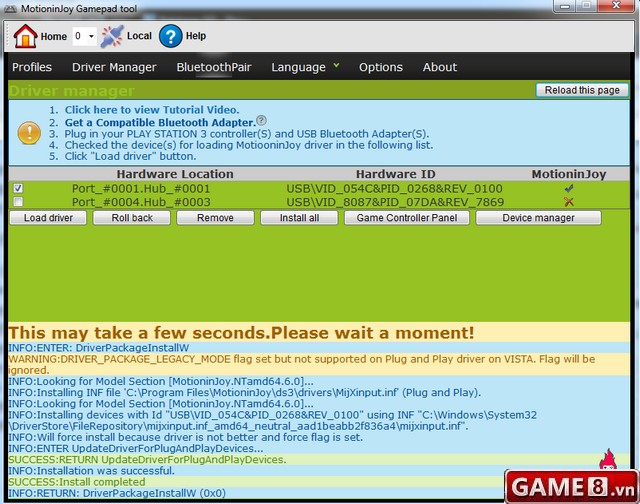Image resolution: width=640 pixels, height=504 pixels.
Task: Open the Tutorial Video link
Action: (x=152, y=110)
